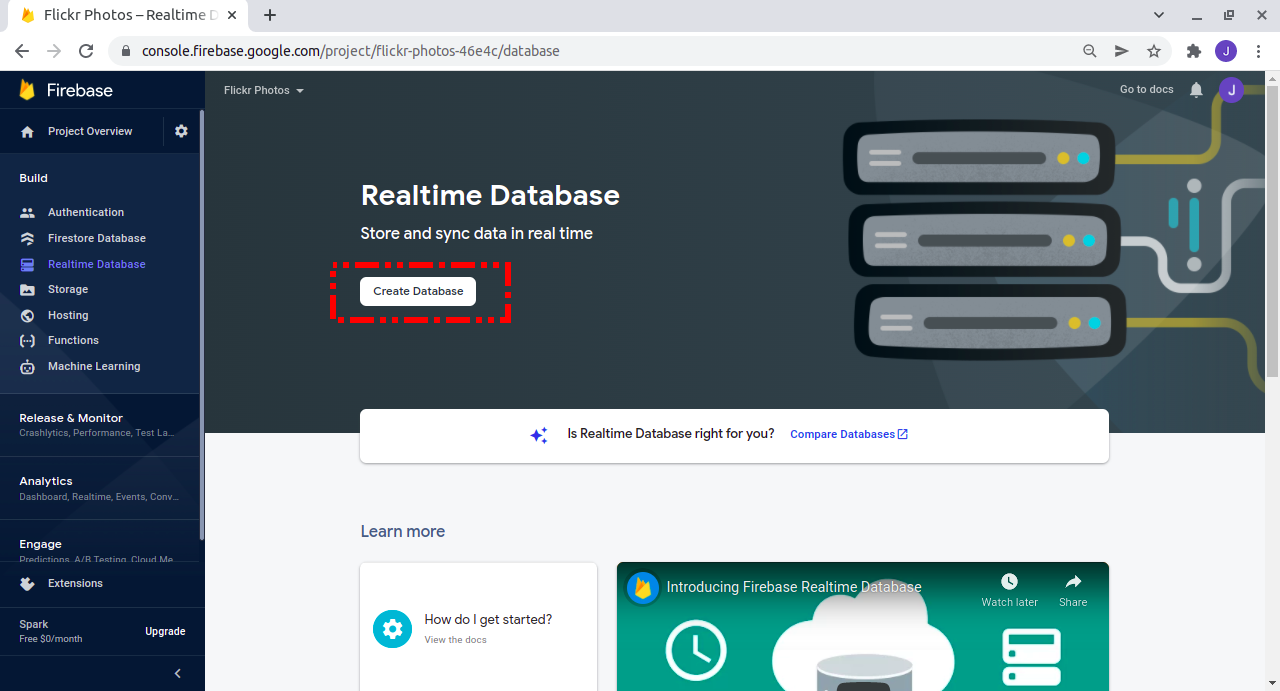Click the video Watch later clock icon
Screen dimensions: 1280x691
1009,581
